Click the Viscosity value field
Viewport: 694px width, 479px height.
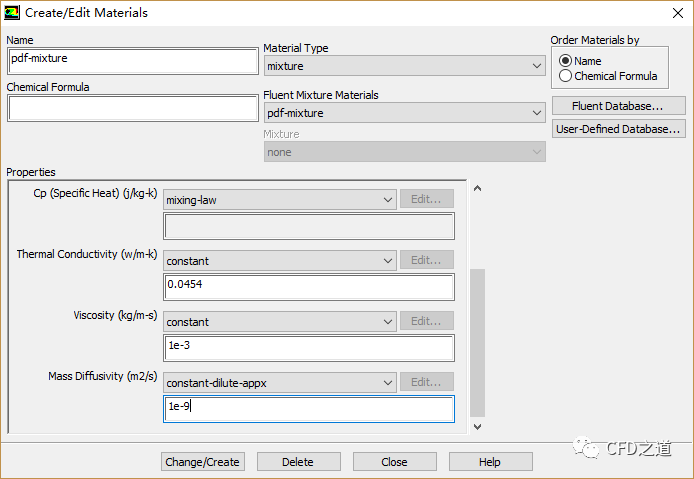[x=309, y=348]
